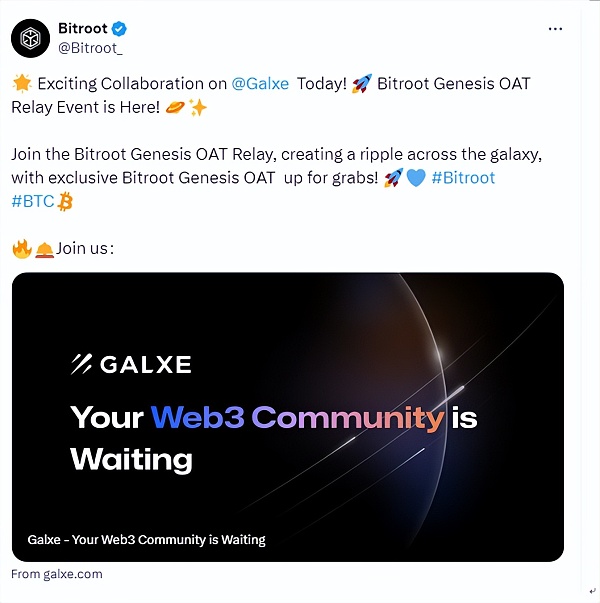Open the @Galxe mention link
This screenshot has width=600, height=603.
262,84
